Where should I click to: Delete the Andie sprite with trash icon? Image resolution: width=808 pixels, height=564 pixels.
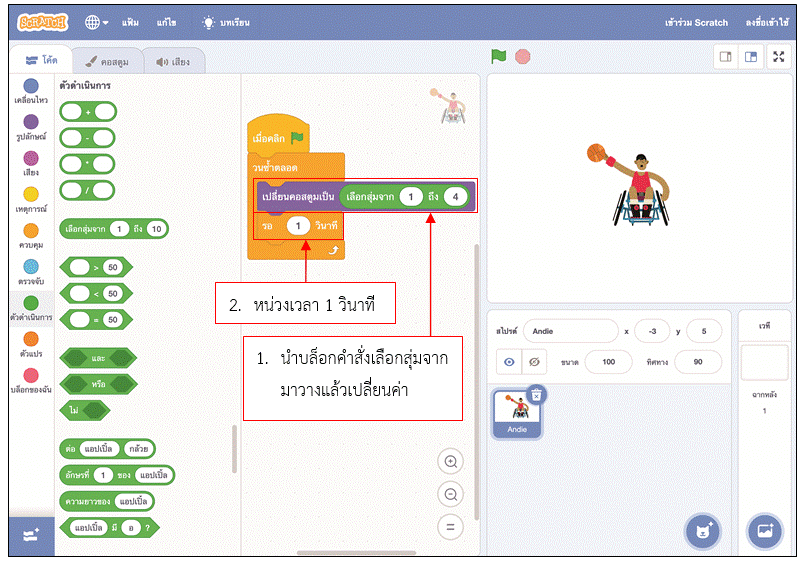click(536, 394)
